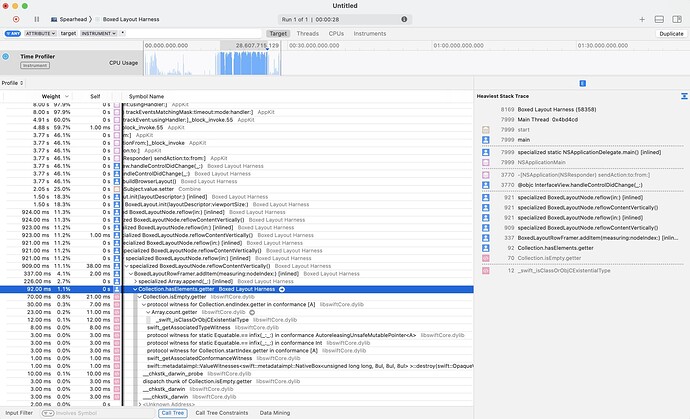The width and height of the screenshot is (690, 419).
Task: Toggle the right inspector sidebar icon
Action: pos(677,19)
